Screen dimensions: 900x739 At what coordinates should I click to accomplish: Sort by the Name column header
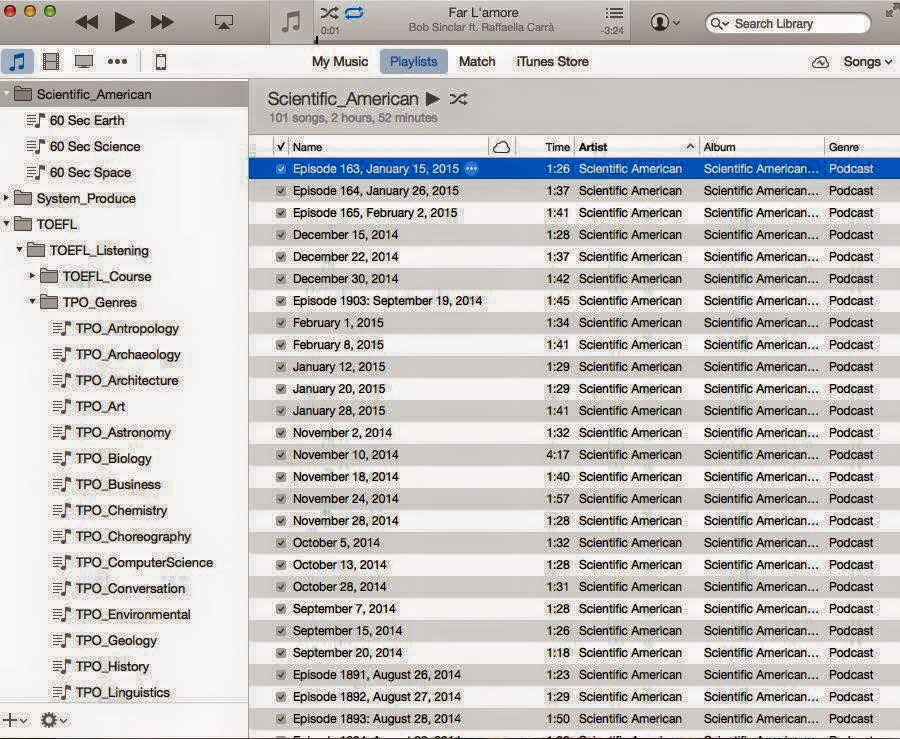tap(387, 147)
